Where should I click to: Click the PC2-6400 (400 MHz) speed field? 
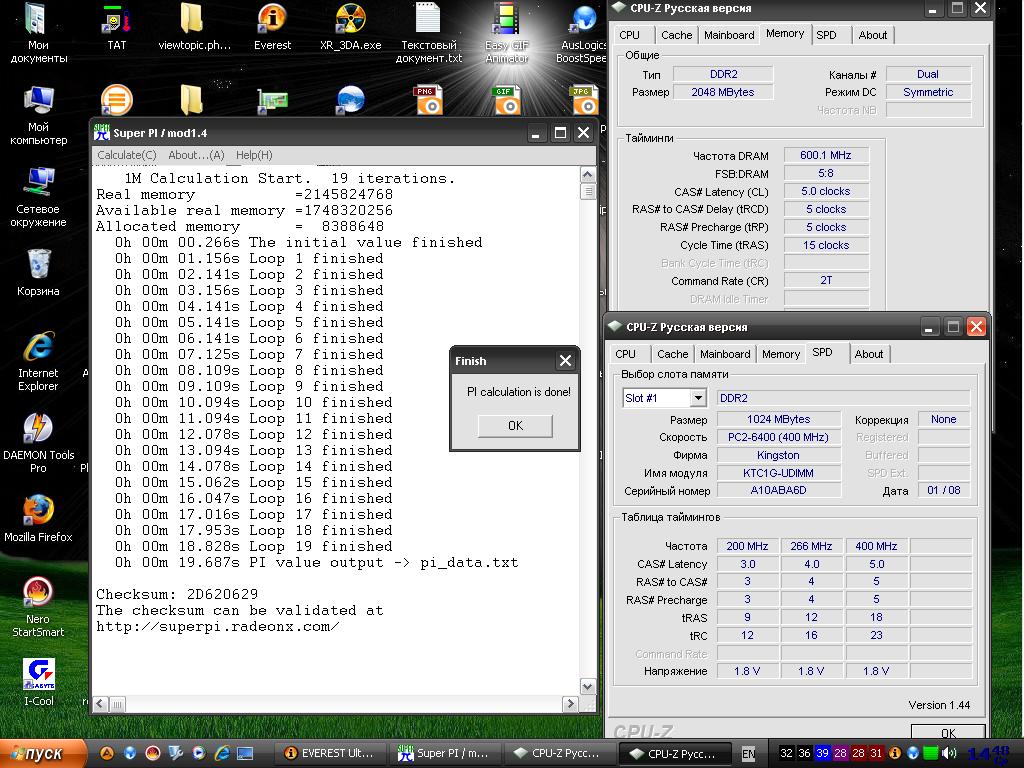point(778,438)
